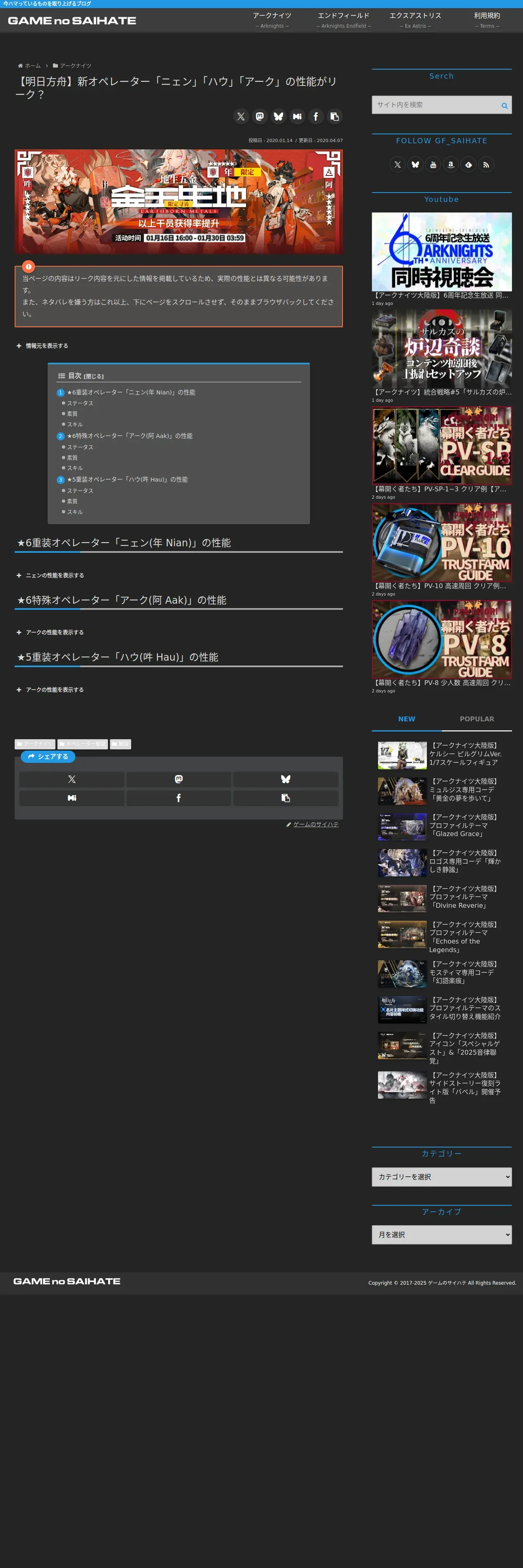Click Mastodon button in the シェアする box
The width and height of the screenshot is (523, 1568).
pyautogui.click(x=178, y=779)
